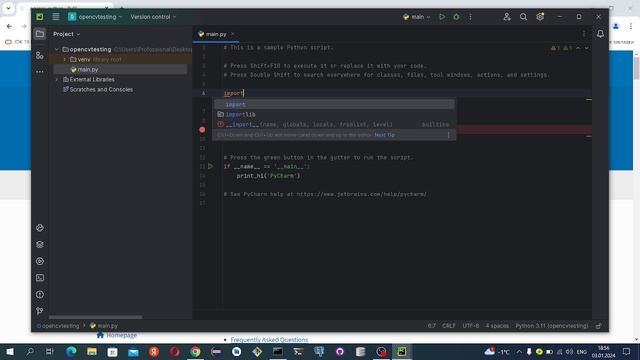Click opencvtesting breadcrumb in status bar
The image size is (640, 360).
(58, 326)
